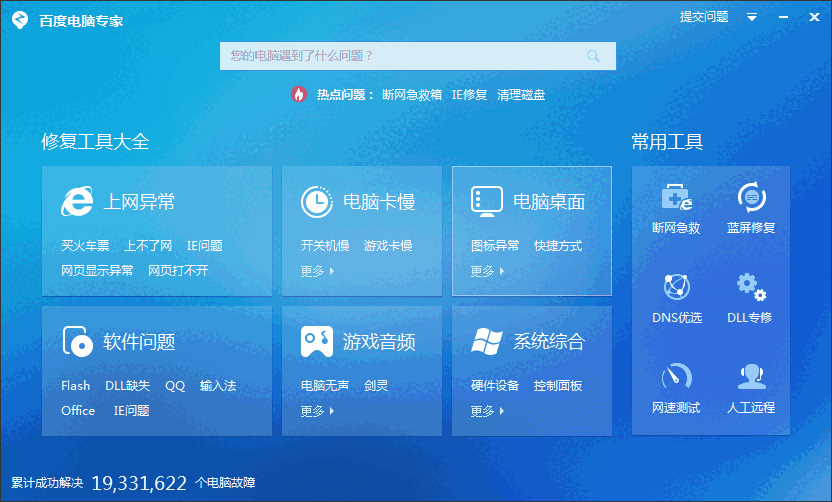
Task: Select the 硬件设备 link
Action: pyautogui.click(x=495, y=386)
